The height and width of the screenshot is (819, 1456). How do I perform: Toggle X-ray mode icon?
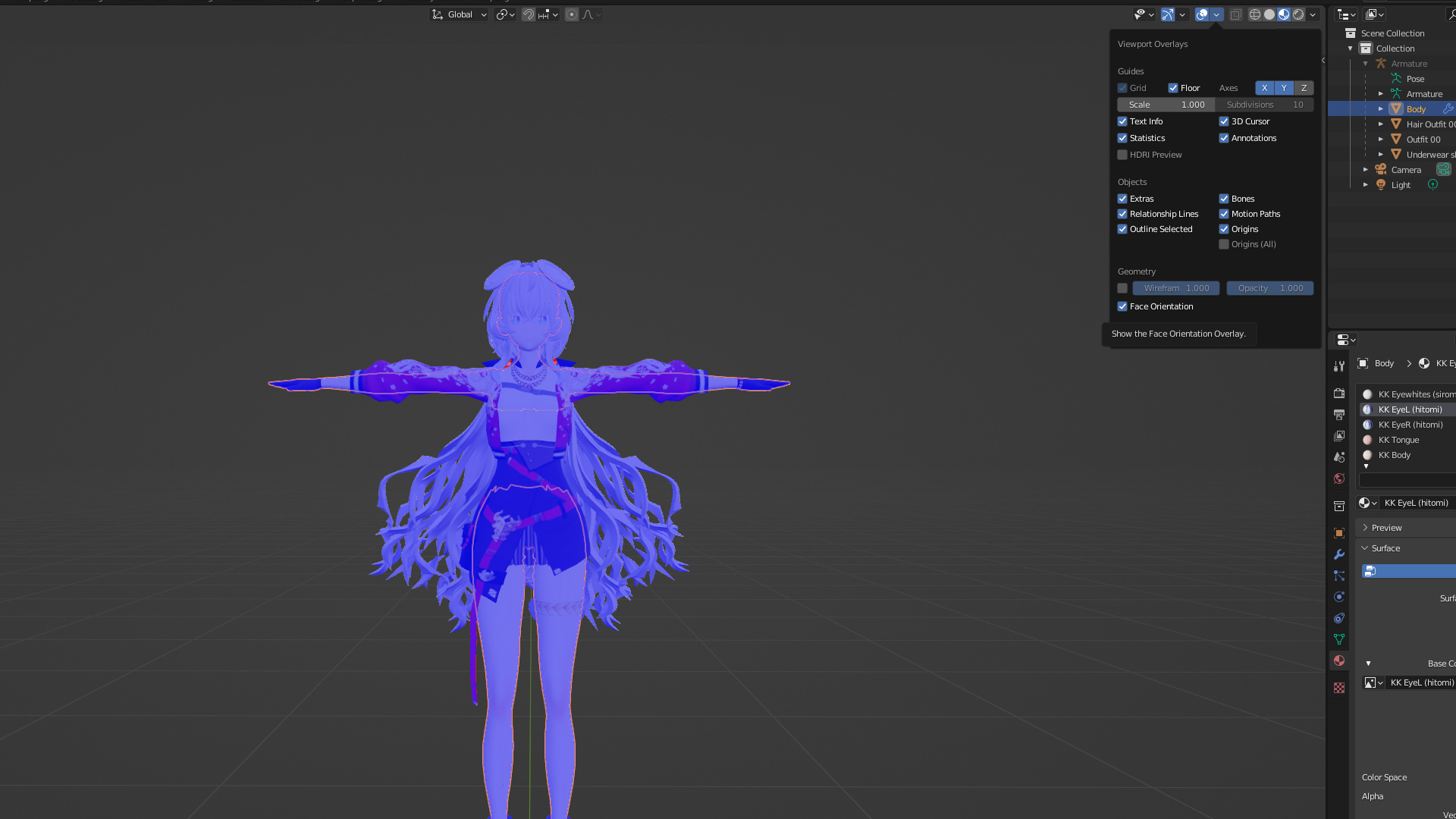pyautogui.click(x=1235, y=14)
